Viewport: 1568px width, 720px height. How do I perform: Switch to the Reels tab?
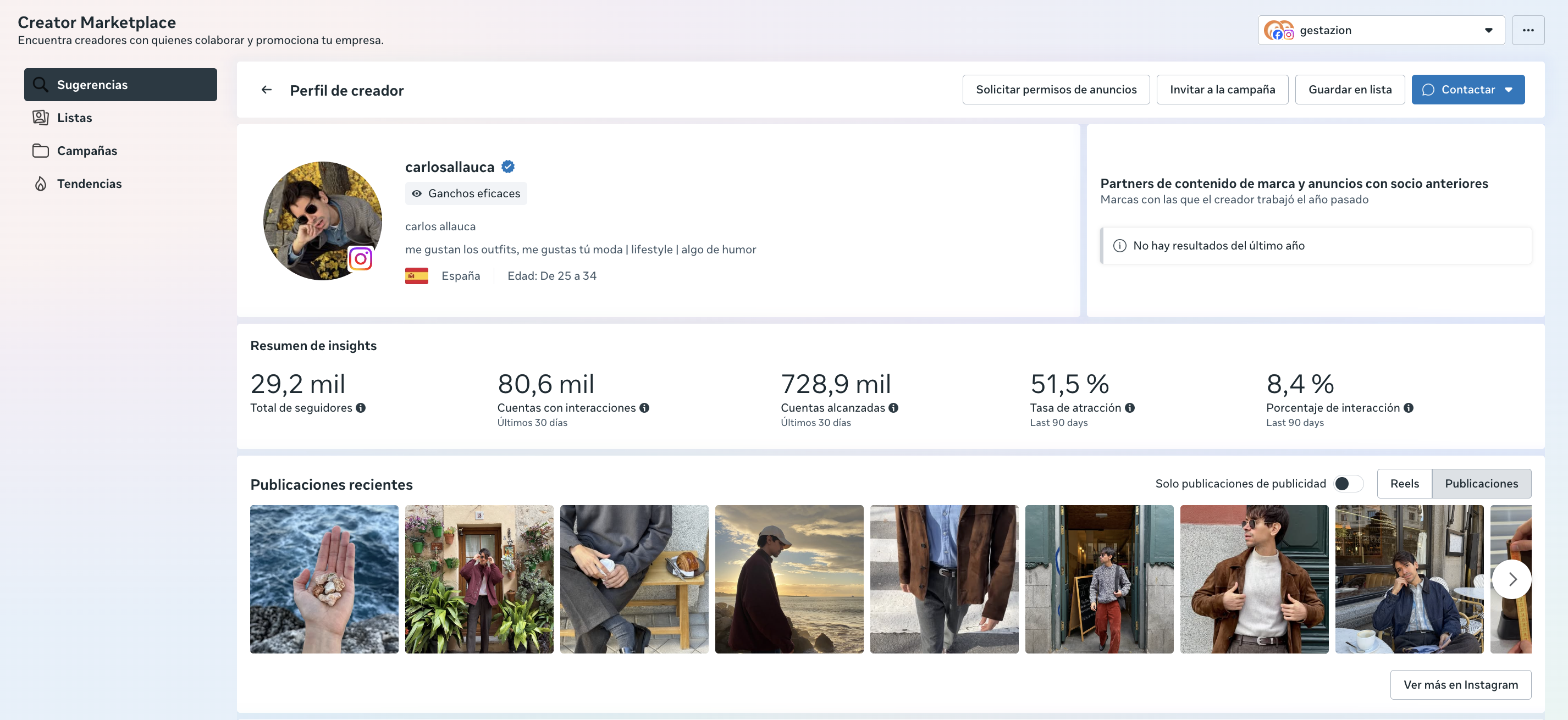(x=1404, y=484)
